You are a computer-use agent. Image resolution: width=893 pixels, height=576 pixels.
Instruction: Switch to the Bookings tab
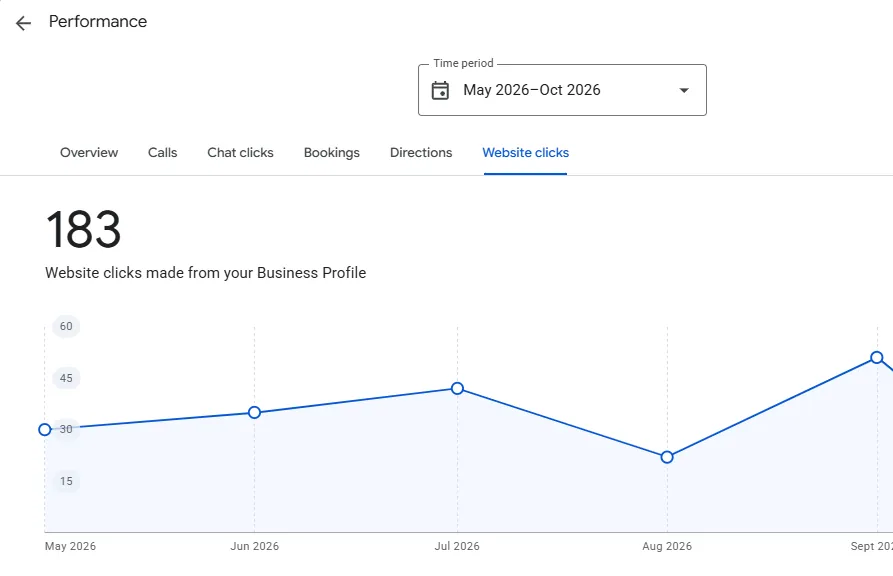(x=331, y=153)
